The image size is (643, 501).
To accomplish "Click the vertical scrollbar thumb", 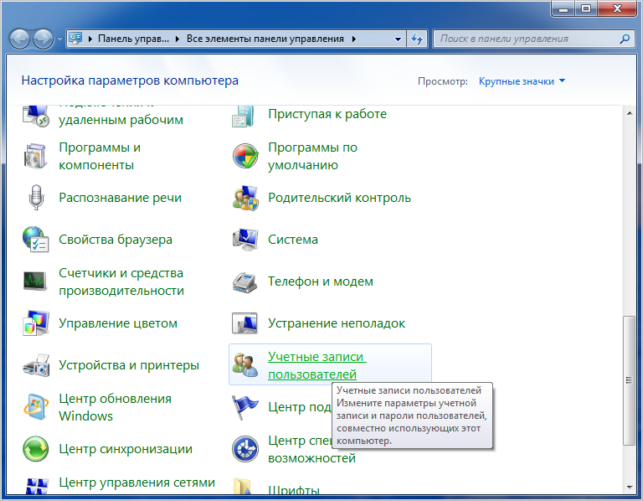I will 629,380.
